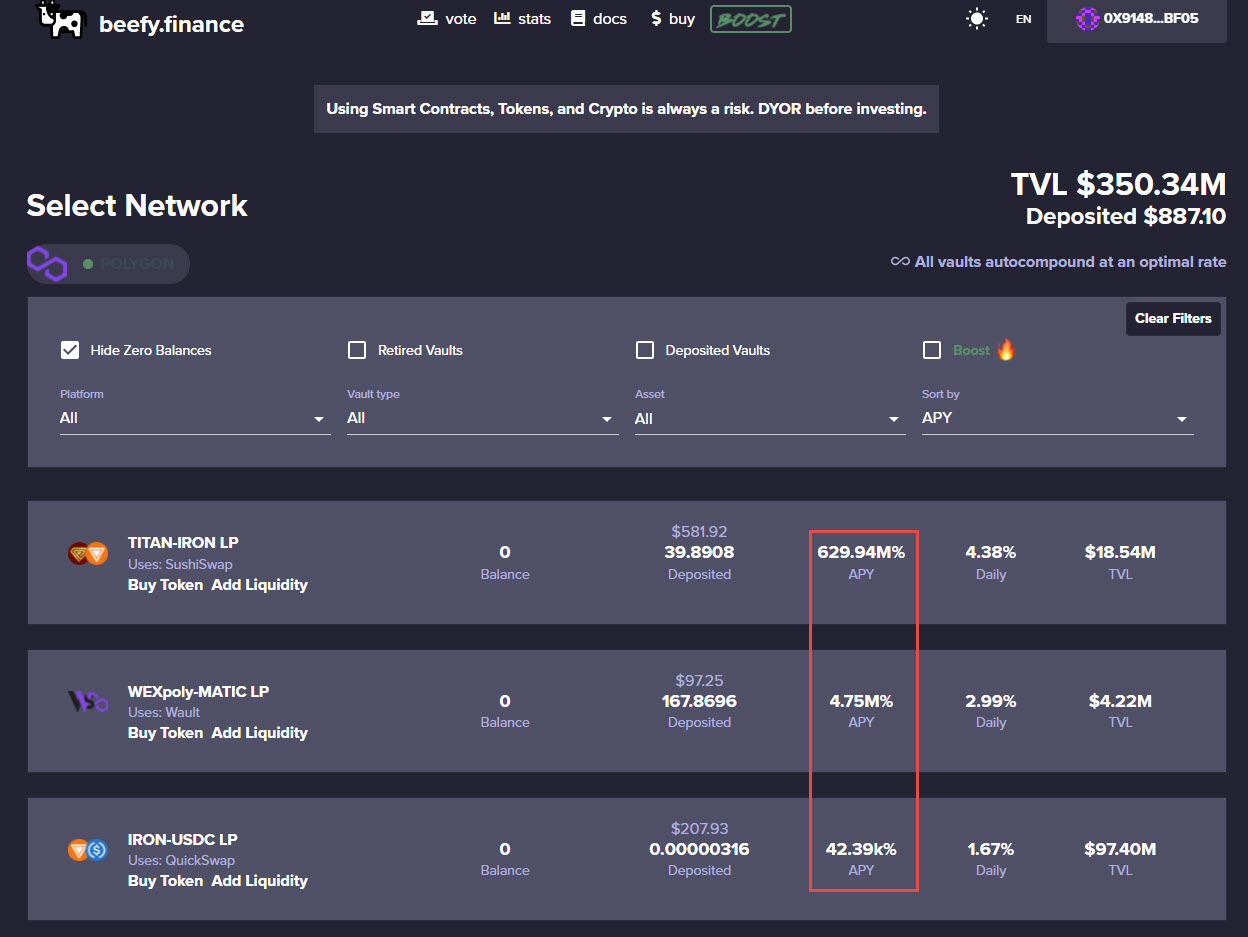Open the Sort by APY dropdown
The width and height of the screenshot is (1248, 937).
coord(1058,418)
